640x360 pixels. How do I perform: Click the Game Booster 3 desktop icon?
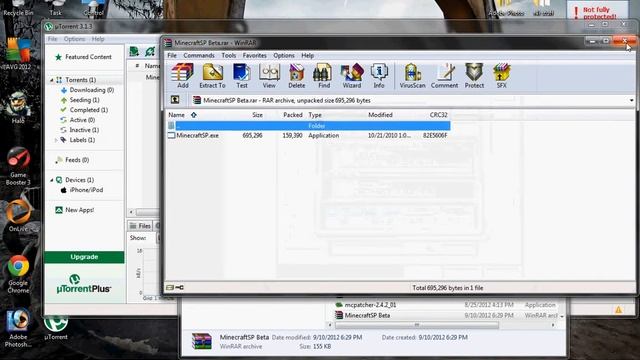[x=18, y=166]
